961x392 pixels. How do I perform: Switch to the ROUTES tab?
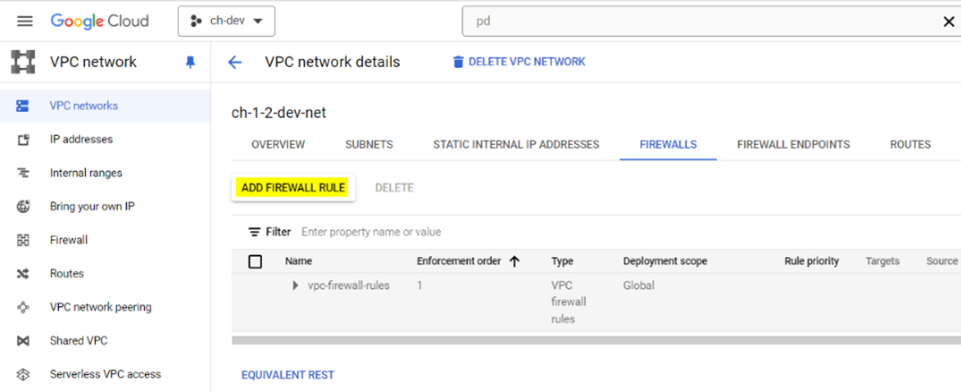click(910, 145)
